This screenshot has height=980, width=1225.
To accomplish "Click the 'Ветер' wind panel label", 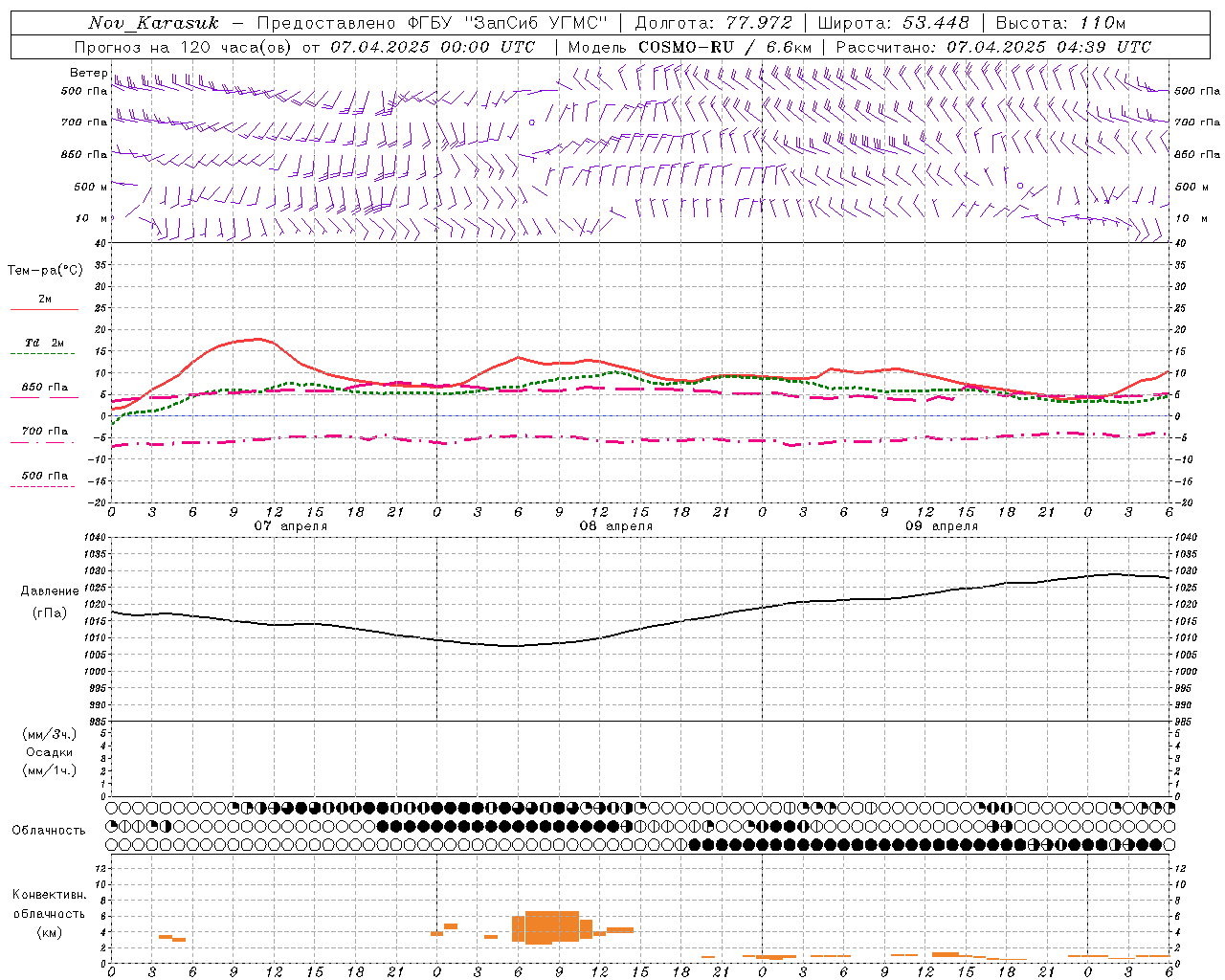I will [x=88, y=73].
